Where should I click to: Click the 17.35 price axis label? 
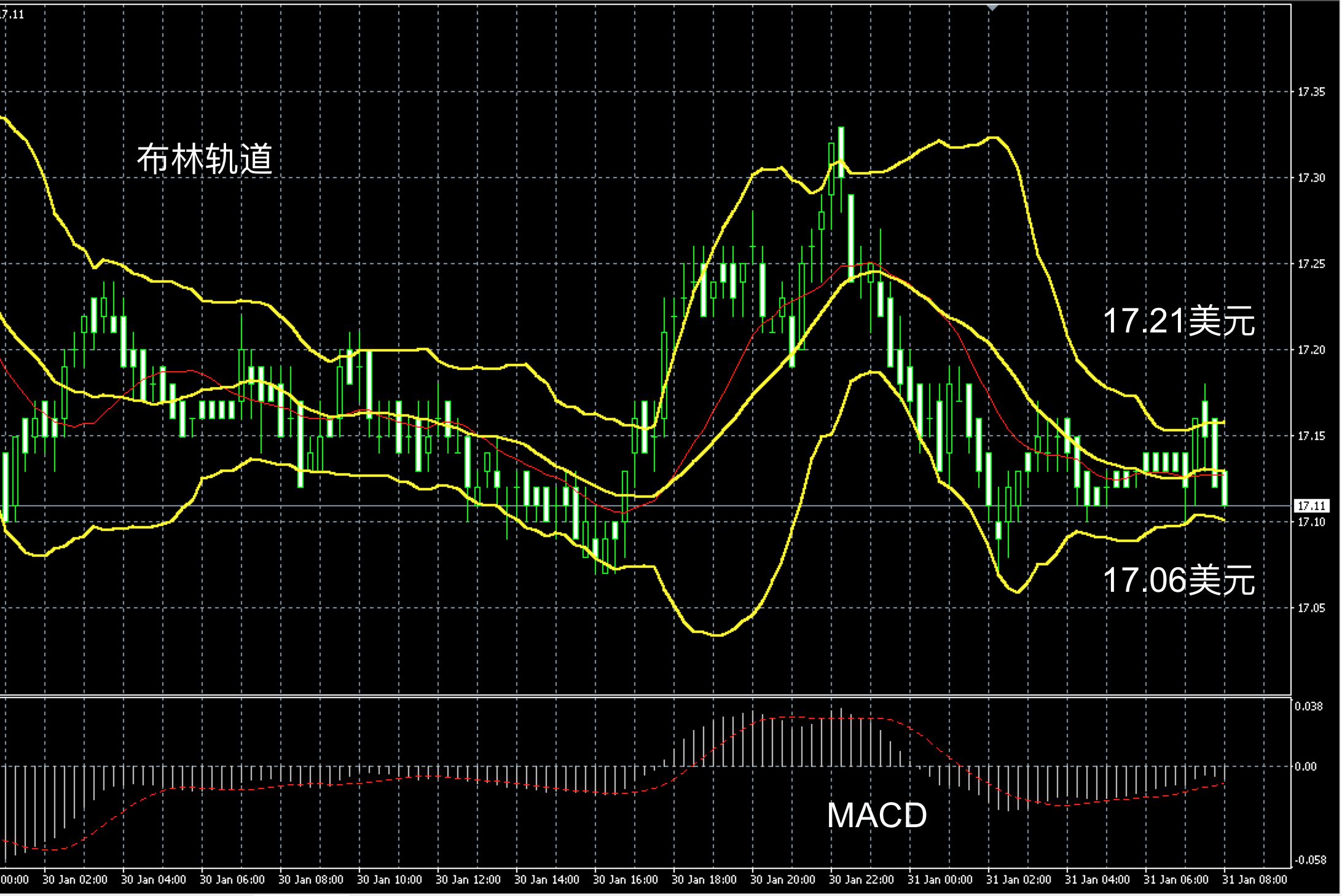(1311, 92)
